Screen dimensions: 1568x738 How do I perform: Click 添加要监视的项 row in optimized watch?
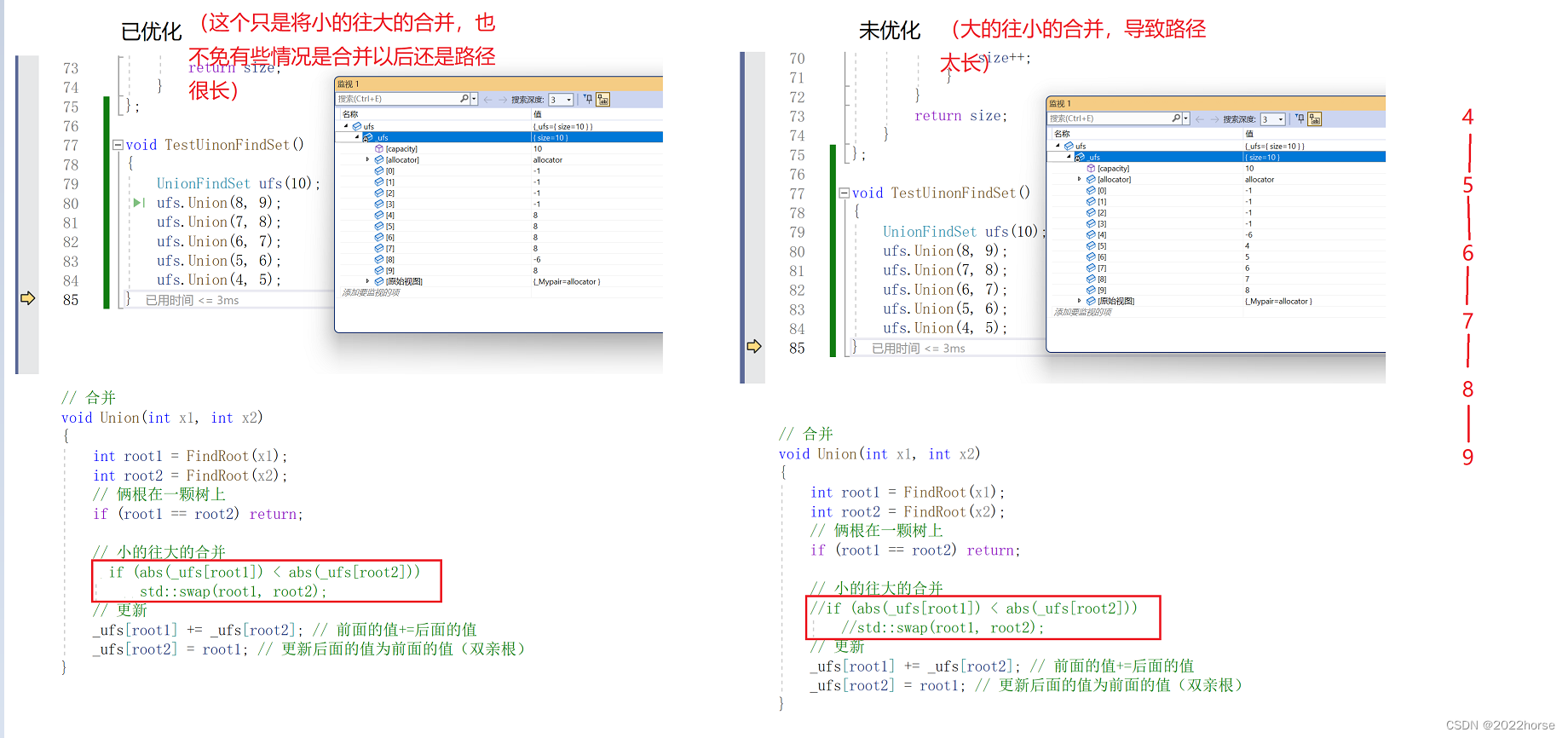pos(372,292)
